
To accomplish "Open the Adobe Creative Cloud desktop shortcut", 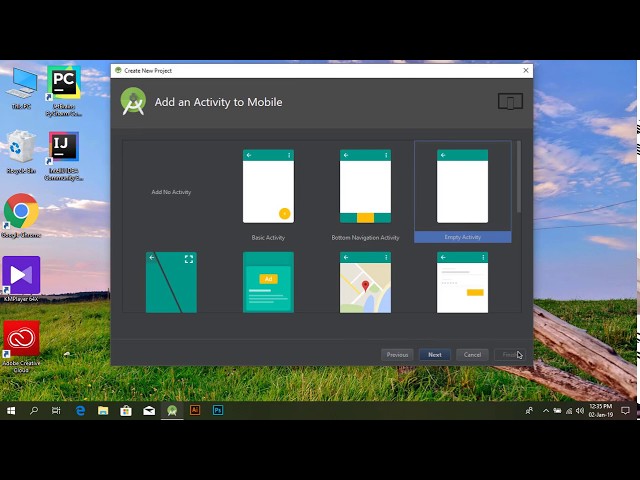I will 21,347.
